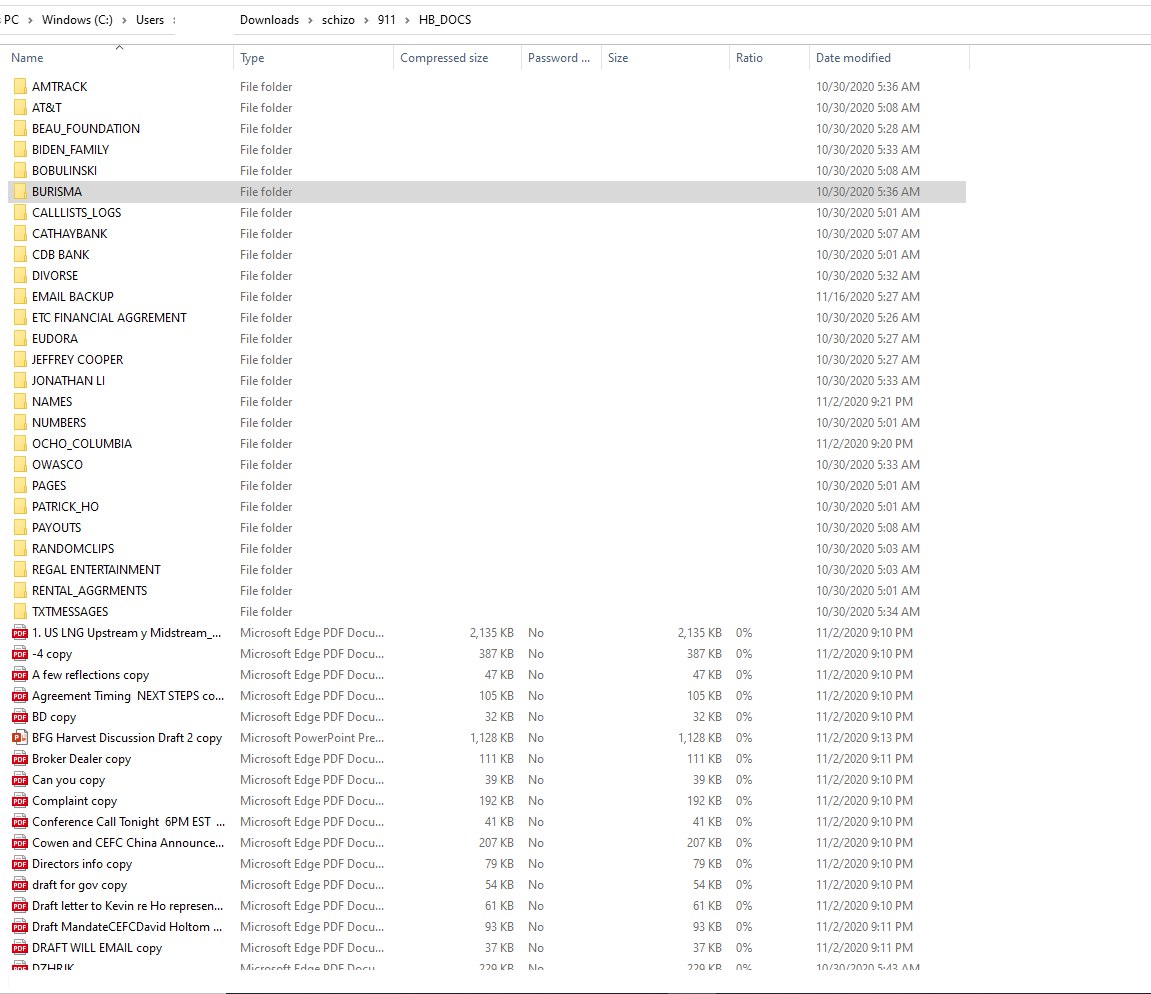
Task: Select NUMBERS folder name
Action: coord(59,423)
